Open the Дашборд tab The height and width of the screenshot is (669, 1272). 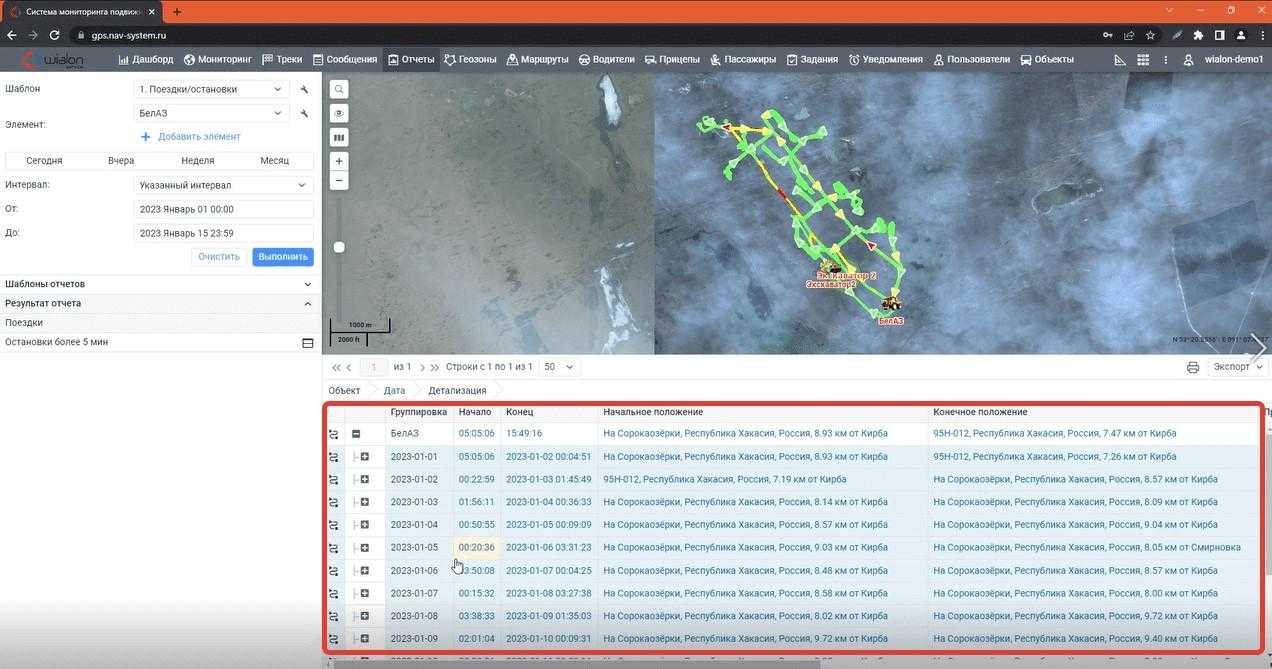point(146,60)
